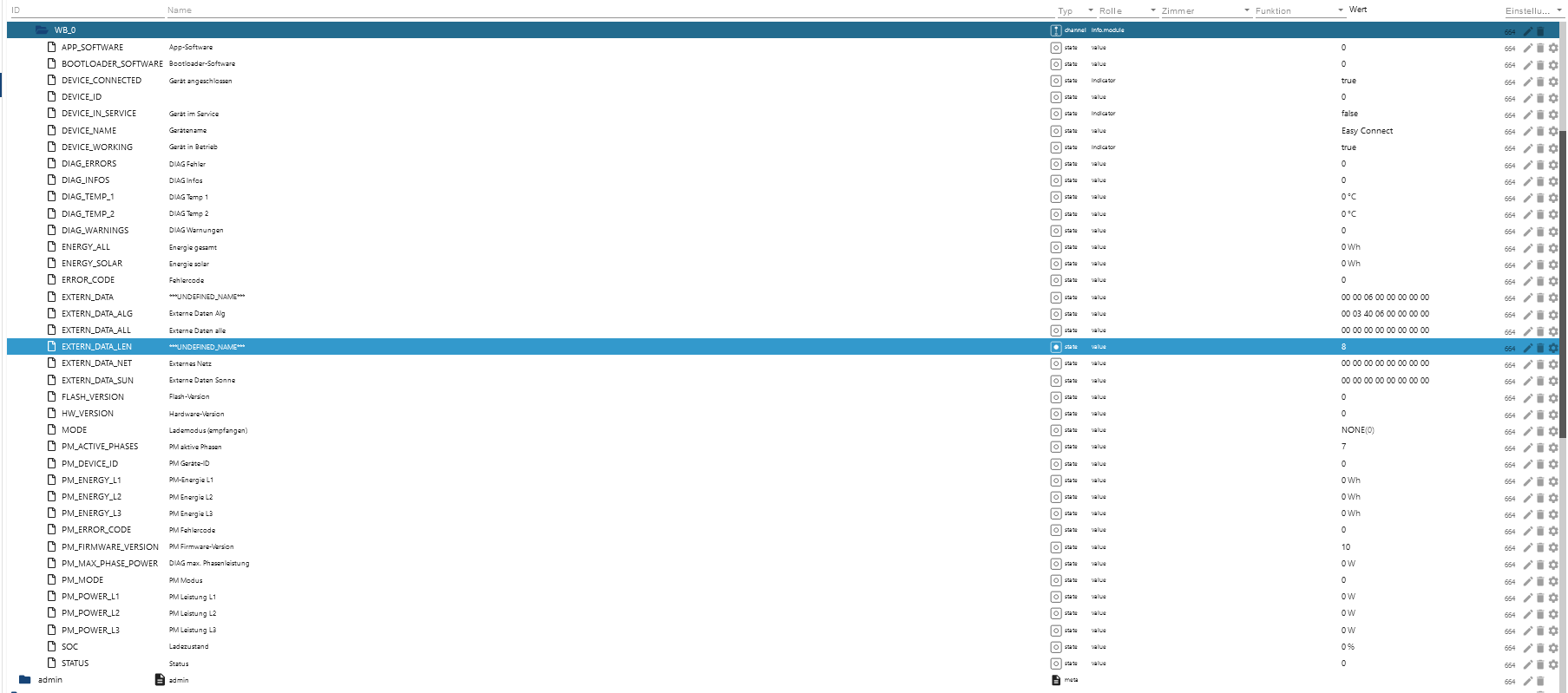Click the pencil icon in the WB_0 row
This screenshot has width=1568, height=693.
1527,31
